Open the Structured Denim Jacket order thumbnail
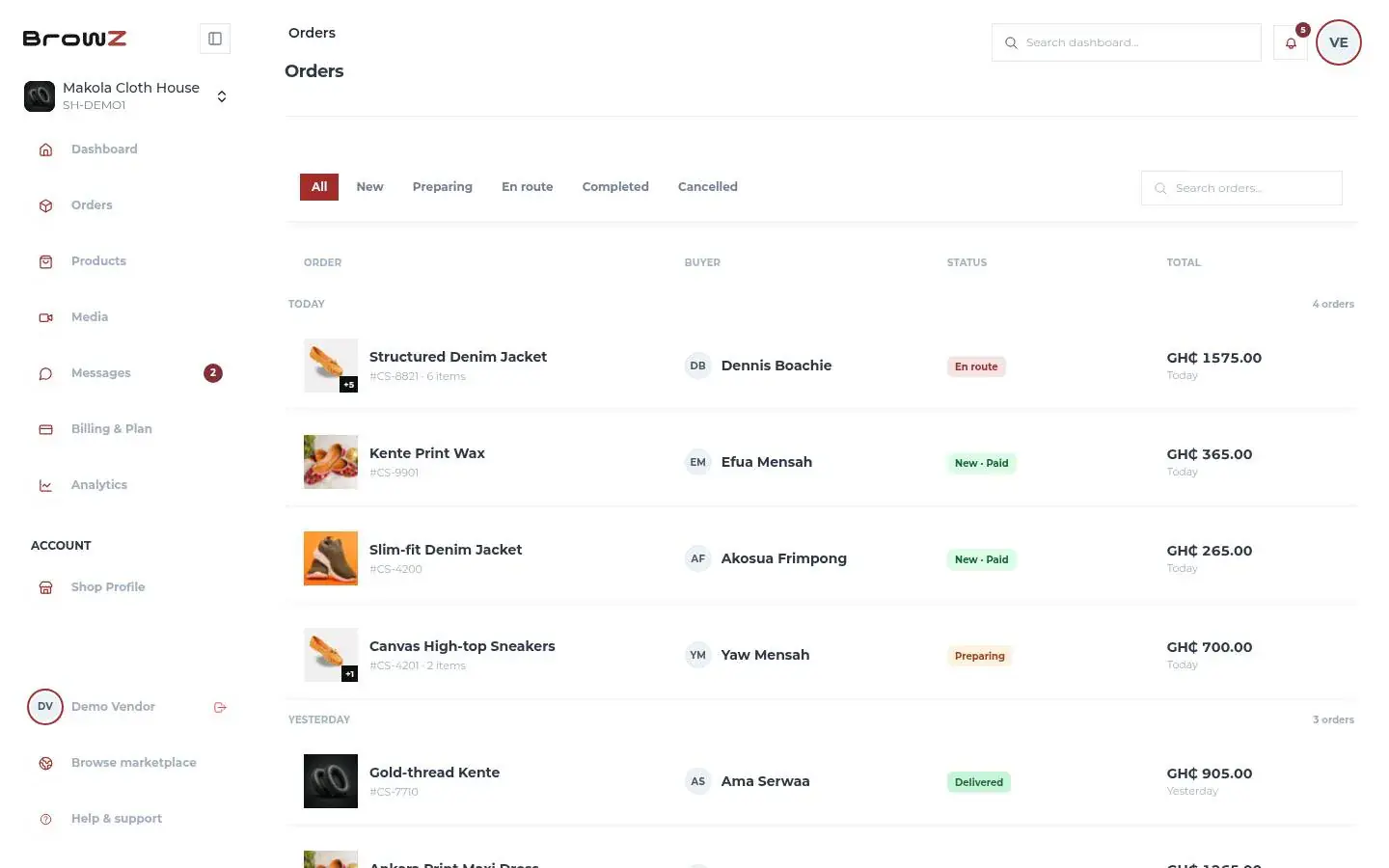Viewport: 1389px width, 868px height. [x=331, y=366]
